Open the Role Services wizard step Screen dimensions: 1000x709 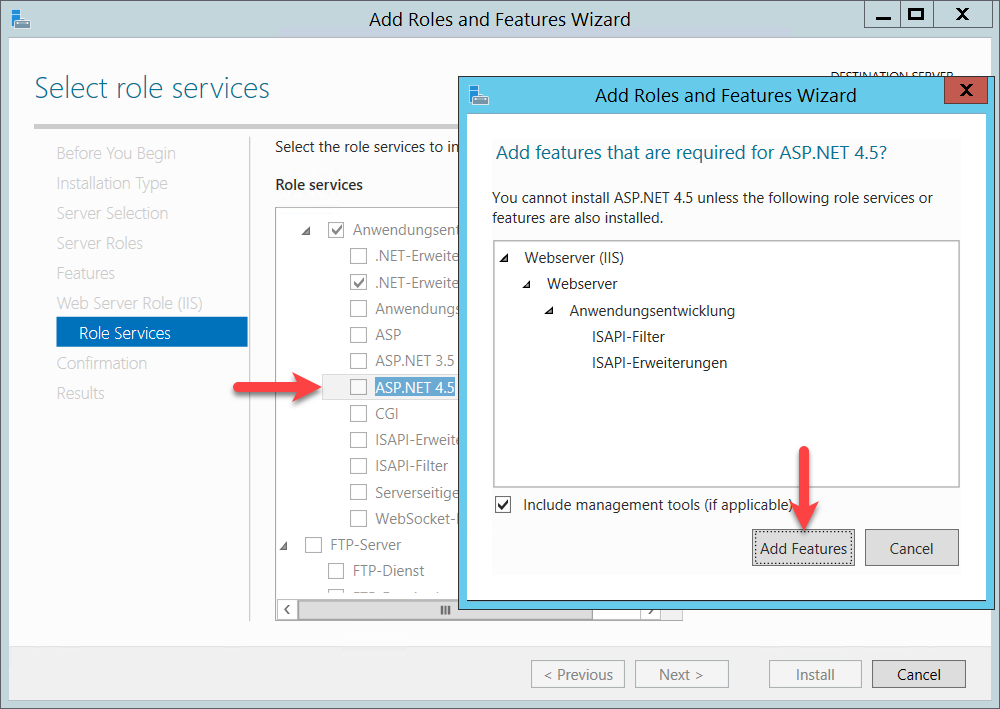coord(125,333)
